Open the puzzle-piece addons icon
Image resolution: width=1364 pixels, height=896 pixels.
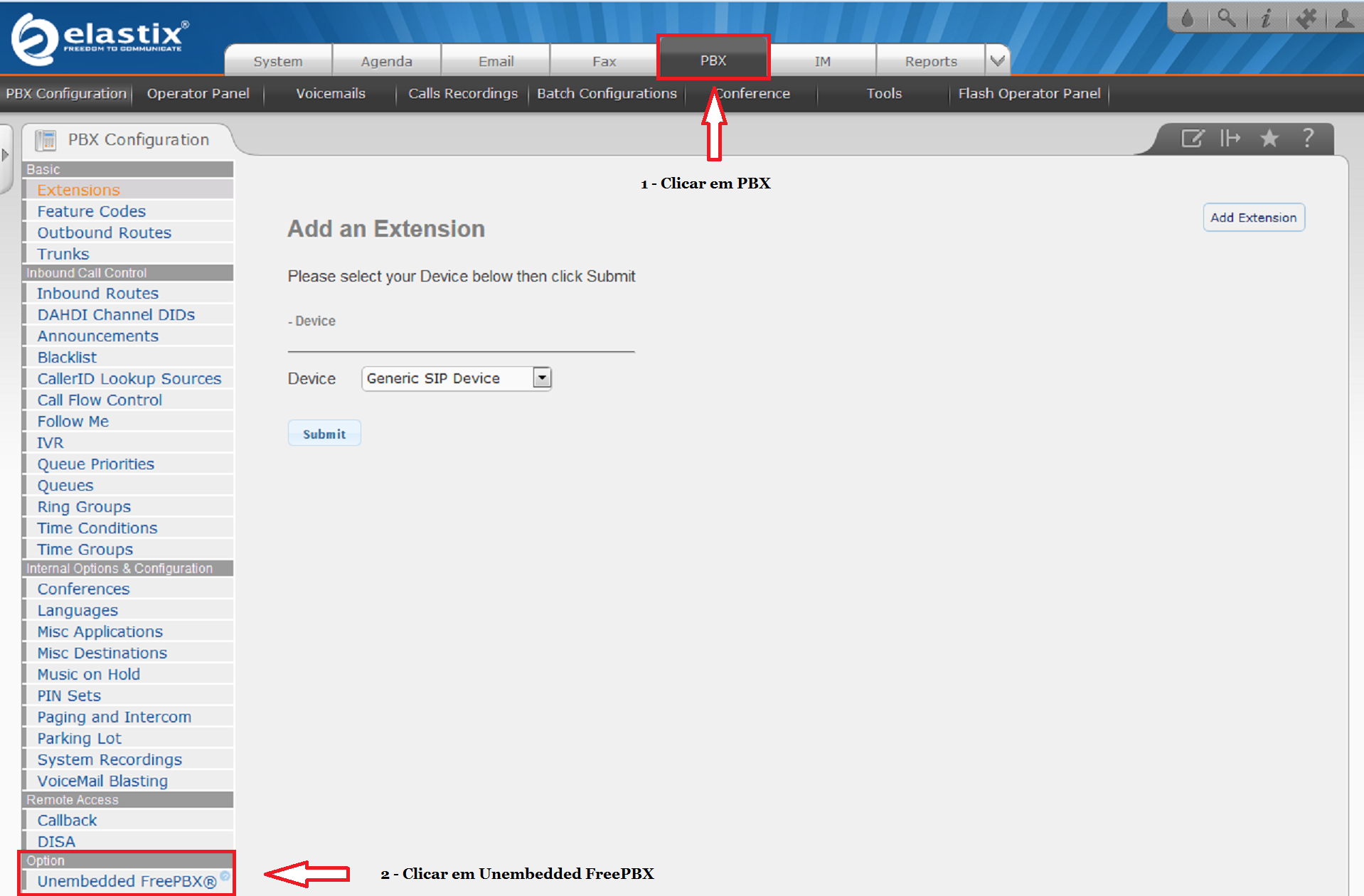[x=1306, y=18]
